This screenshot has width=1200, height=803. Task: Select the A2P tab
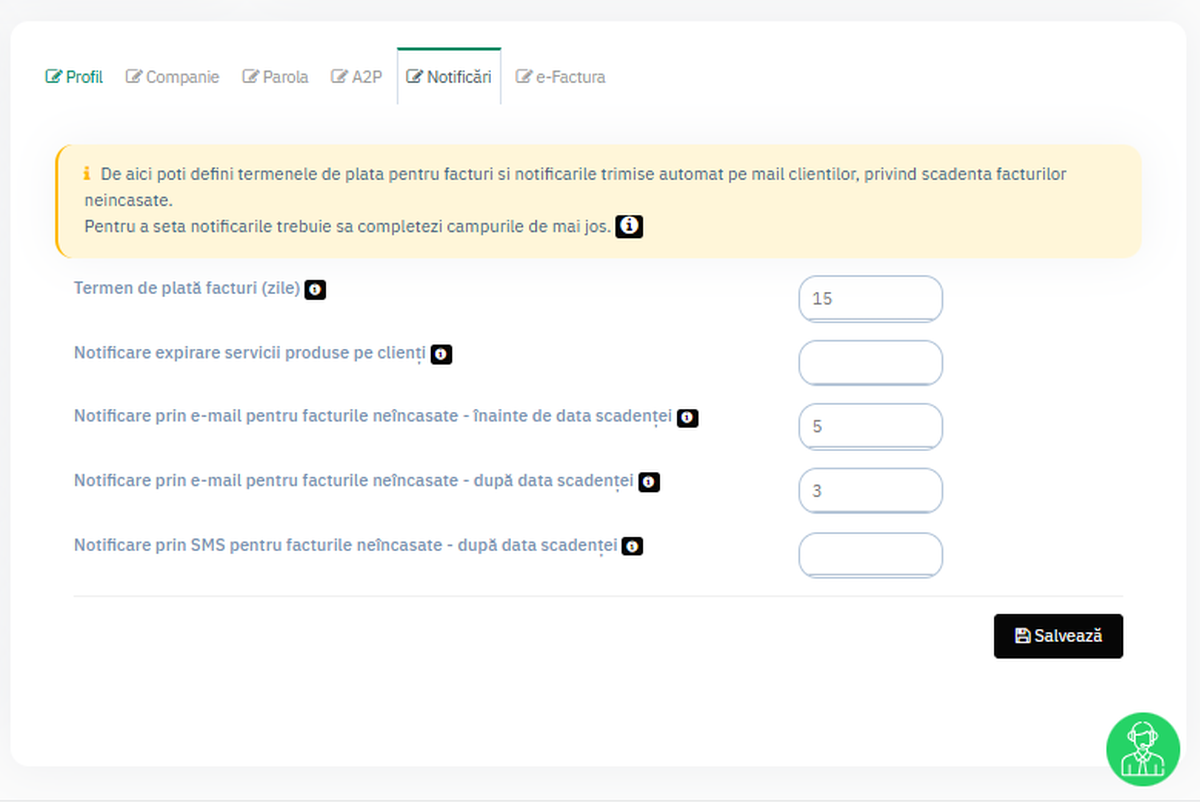357,77
